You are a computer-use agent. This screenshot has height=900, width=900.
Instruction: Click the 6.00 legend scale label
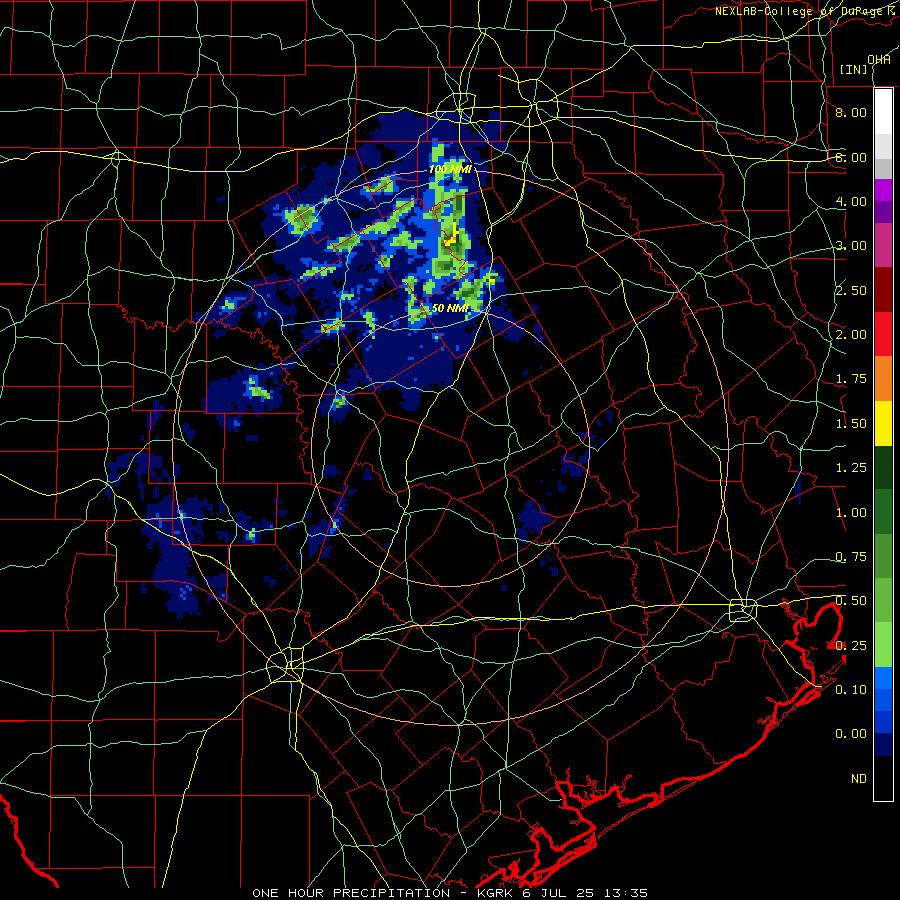(851, 157)
